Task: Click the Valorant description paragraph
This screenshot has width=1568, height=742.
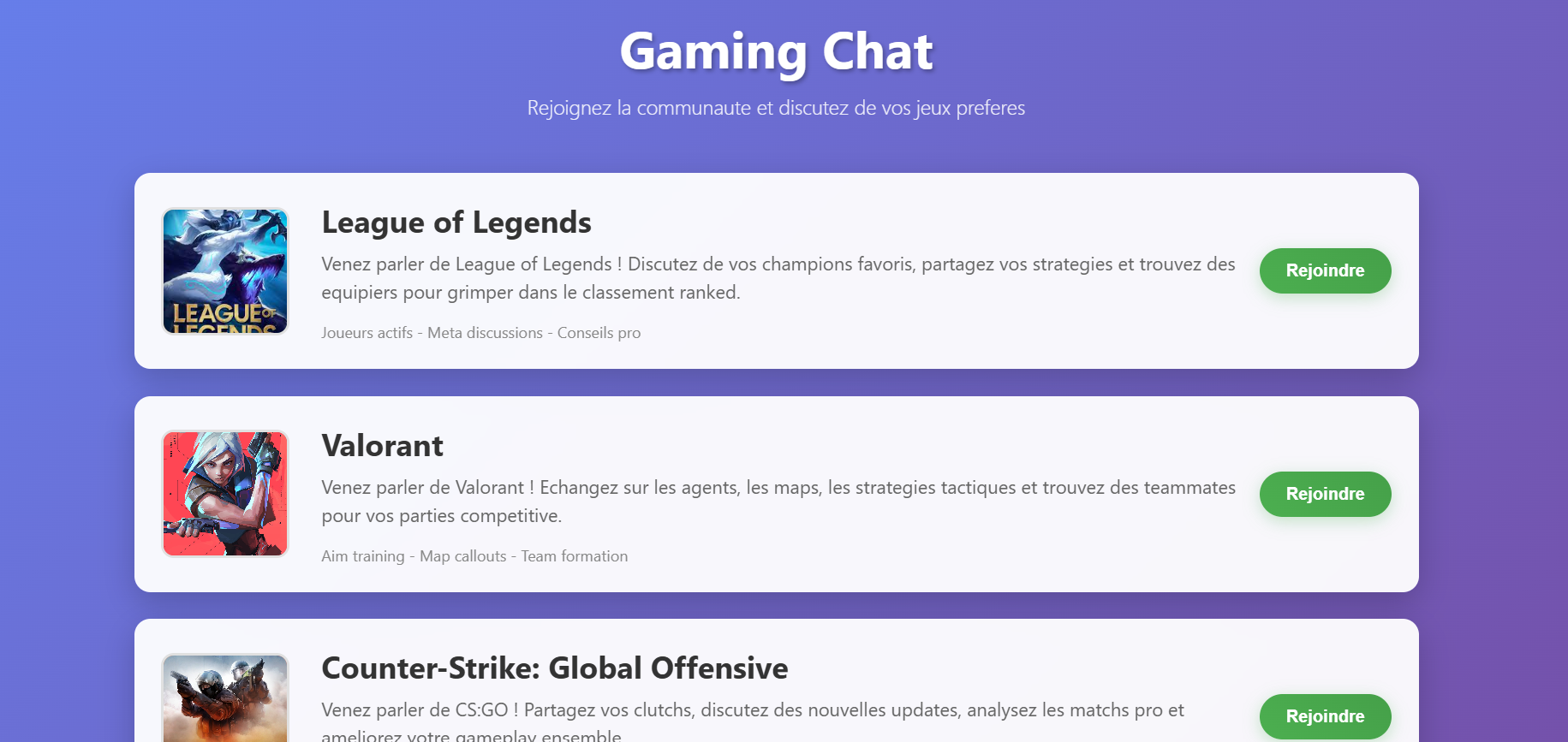Action: [x=778, y=502]
